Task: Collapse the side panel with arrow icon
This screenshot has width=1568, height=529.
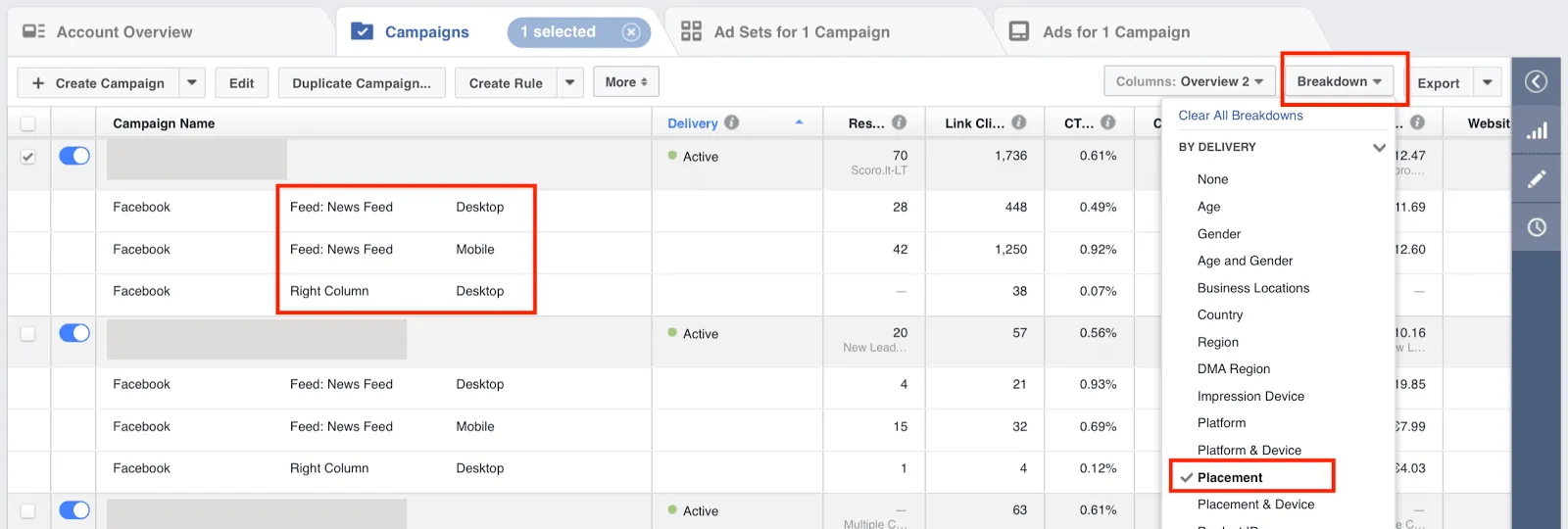Action: [1536, 81]
